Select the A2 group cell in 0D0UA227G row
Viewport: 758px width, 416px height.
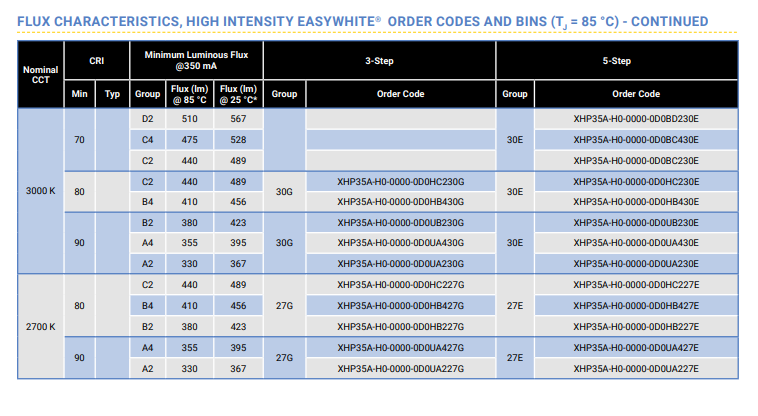[x=147, y=369]
